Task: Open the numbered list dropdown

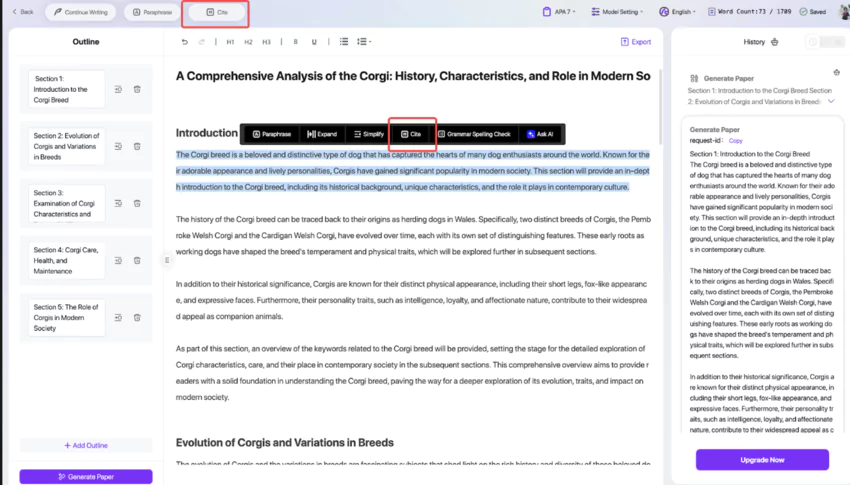Action: tap(364, 42)
